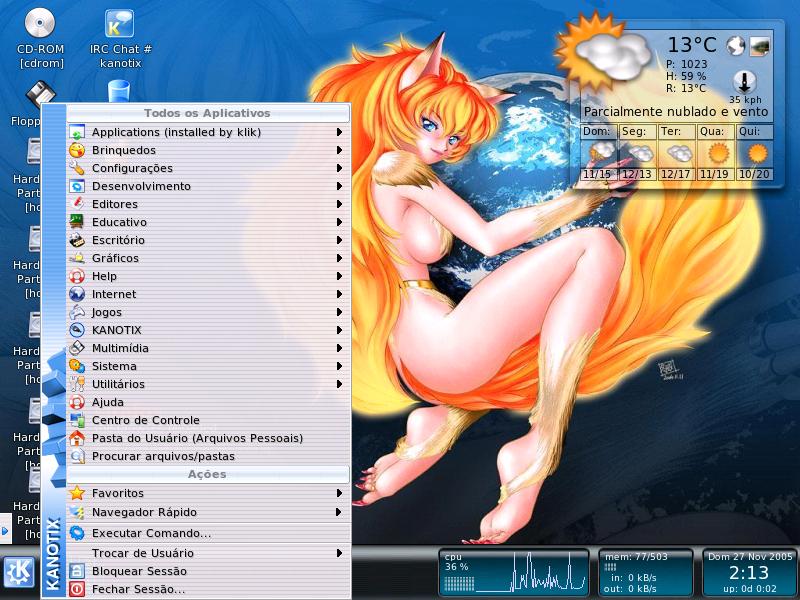Choose Bloquear Sessão
800x600 pixels.
208,571
